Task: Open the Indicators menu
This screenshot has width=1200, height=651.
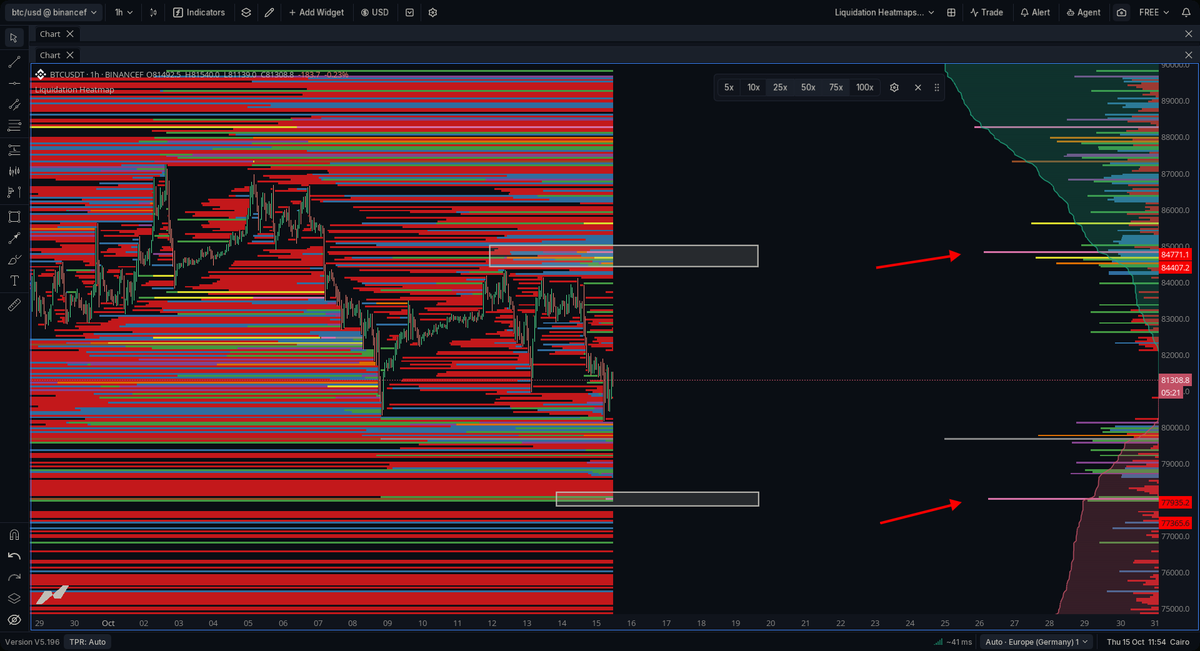Action: 199,13
